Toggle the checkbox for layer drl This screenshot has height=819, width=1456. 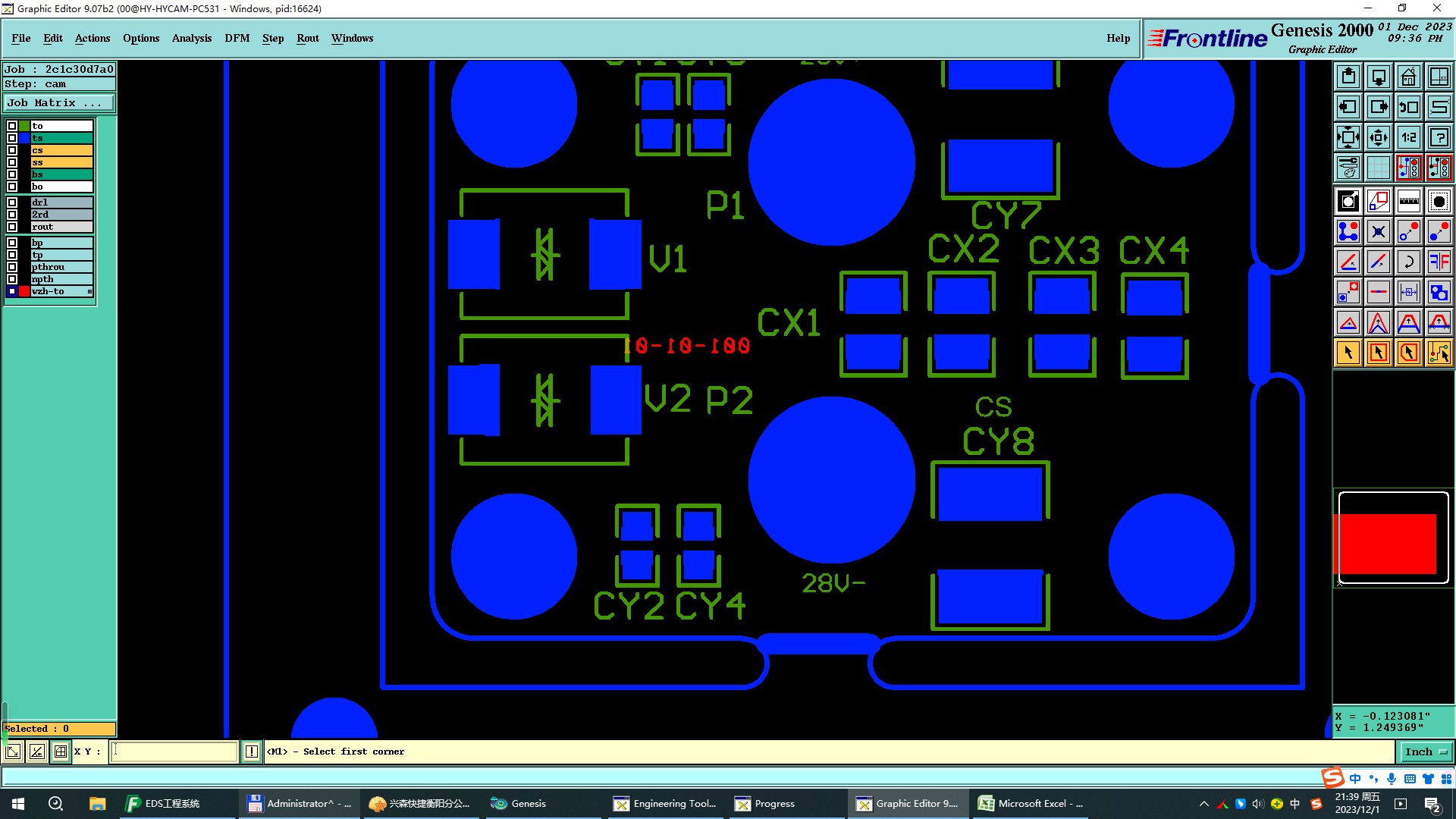pyautogui.click(x=12, y=202)
